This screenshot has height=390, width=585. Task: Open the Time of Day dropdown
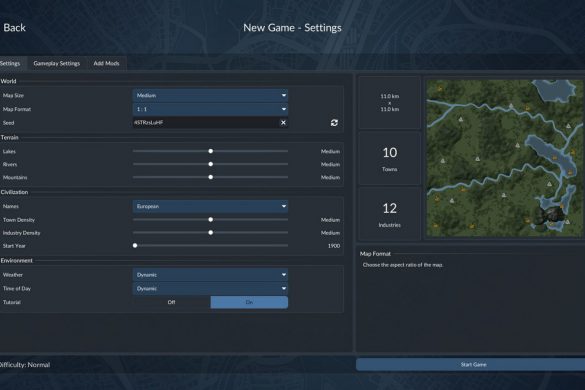[210, 288]
